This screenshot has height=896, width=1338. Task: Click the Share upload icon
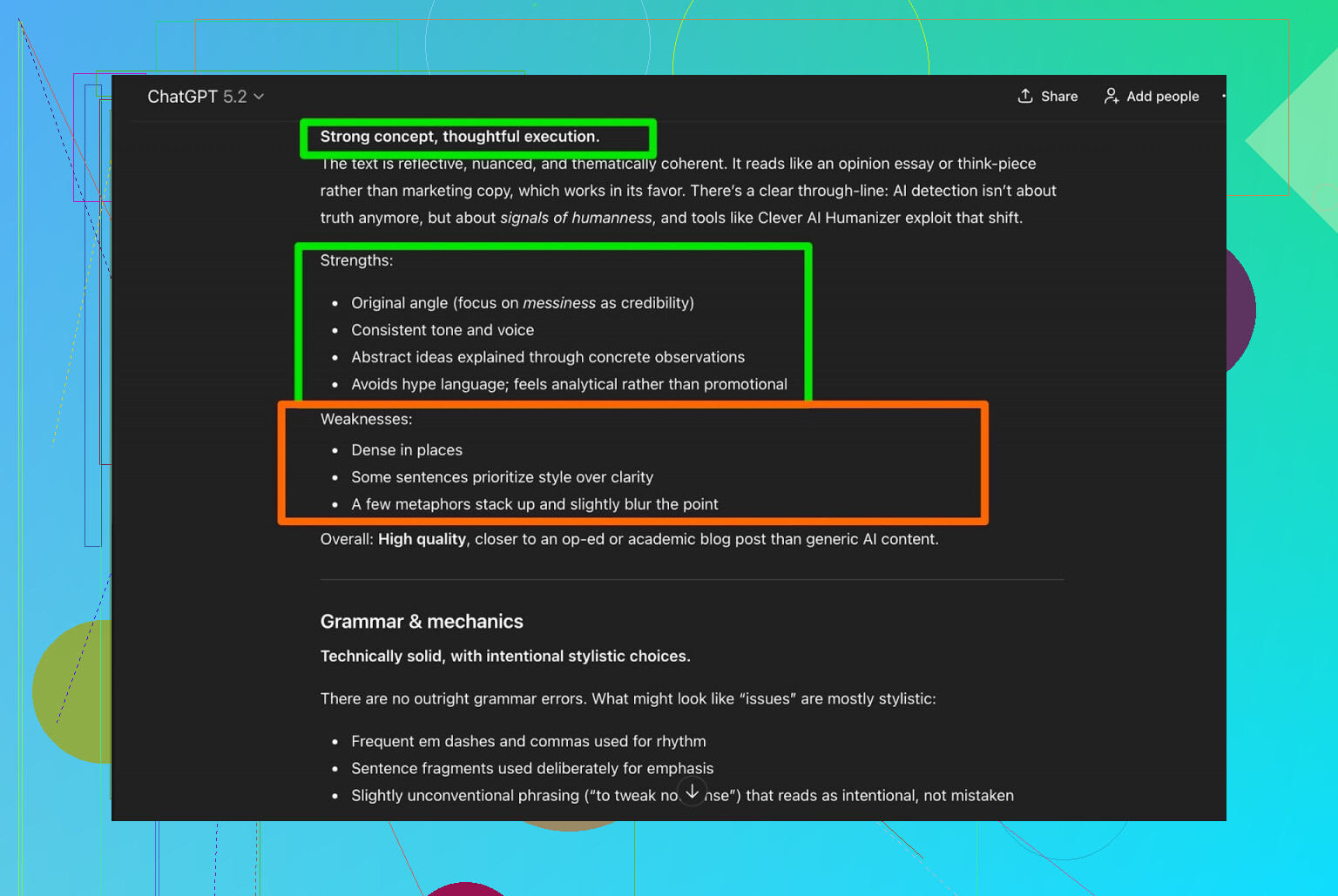click(1025, 96)
